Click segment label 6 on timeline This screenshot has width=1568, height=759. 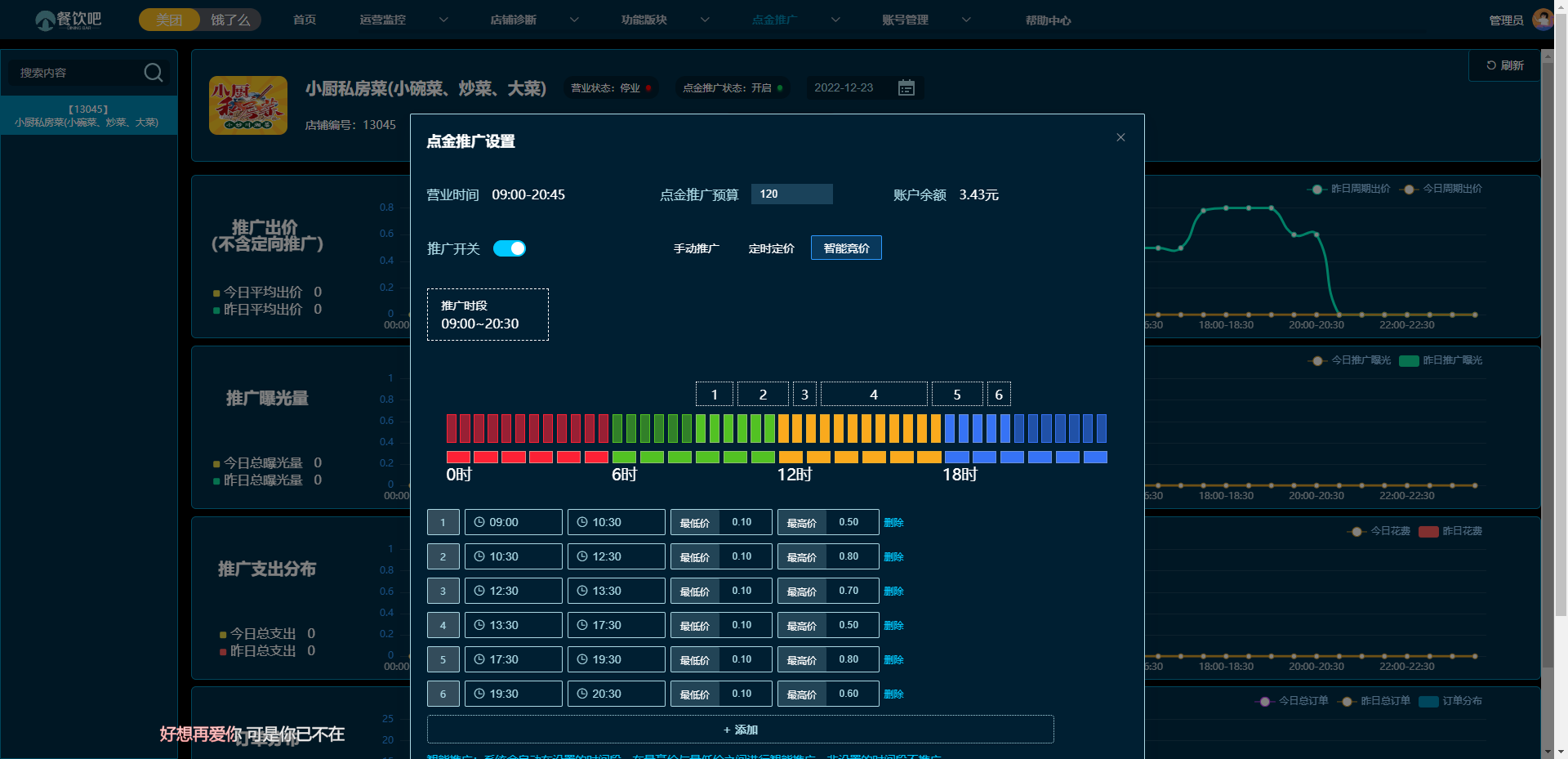(x=999, y=395)
